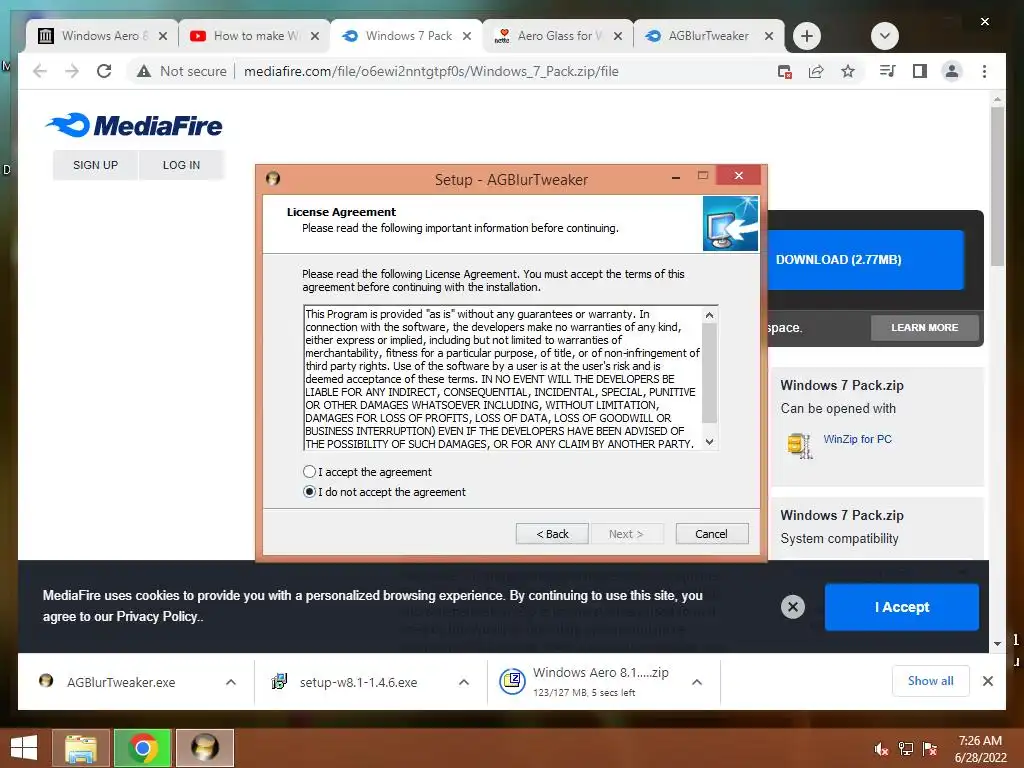Open the Action Center flag icon
The height and width of the screenshot is (768, 1024).
click(x=930, y=749)
